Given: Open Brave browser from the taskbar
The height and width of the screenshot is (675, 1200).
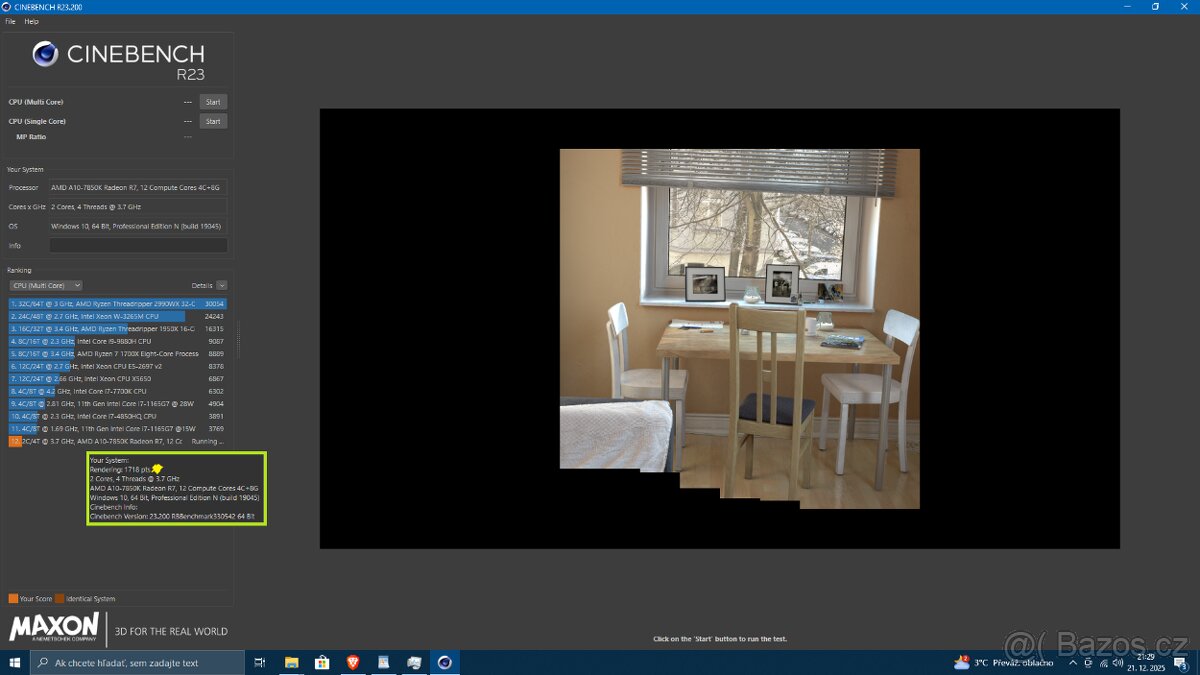Looking at the screenshot, I should [352, 662].
